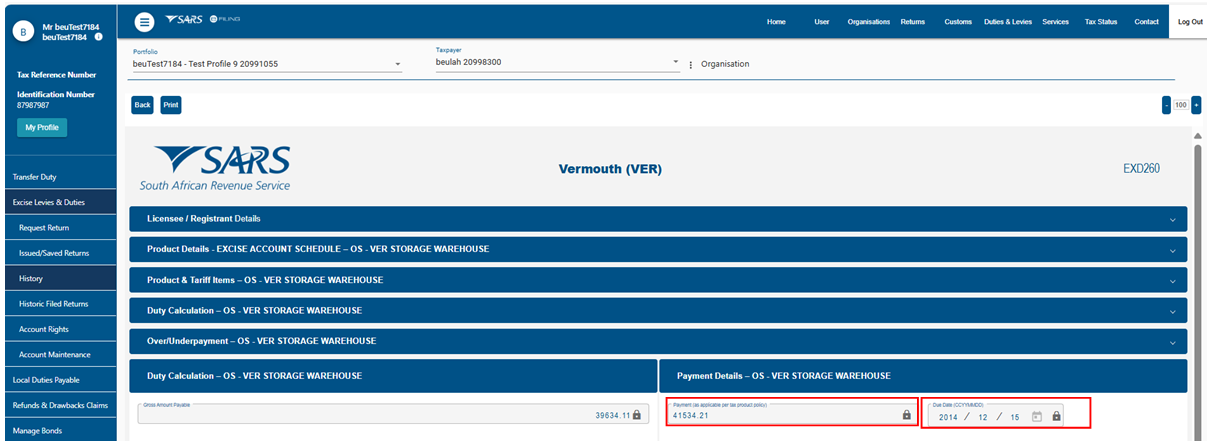Open Account Rights in sidebar

58,329
